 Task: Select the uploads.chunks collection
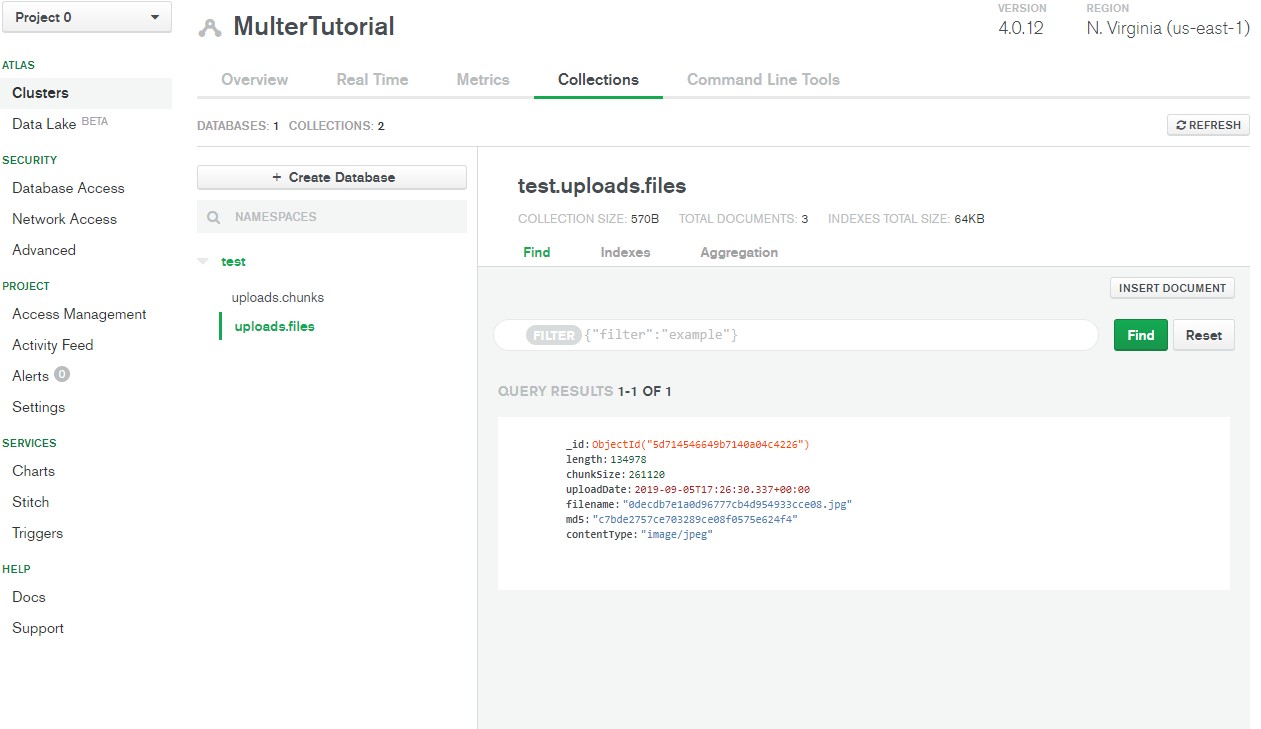280,297
